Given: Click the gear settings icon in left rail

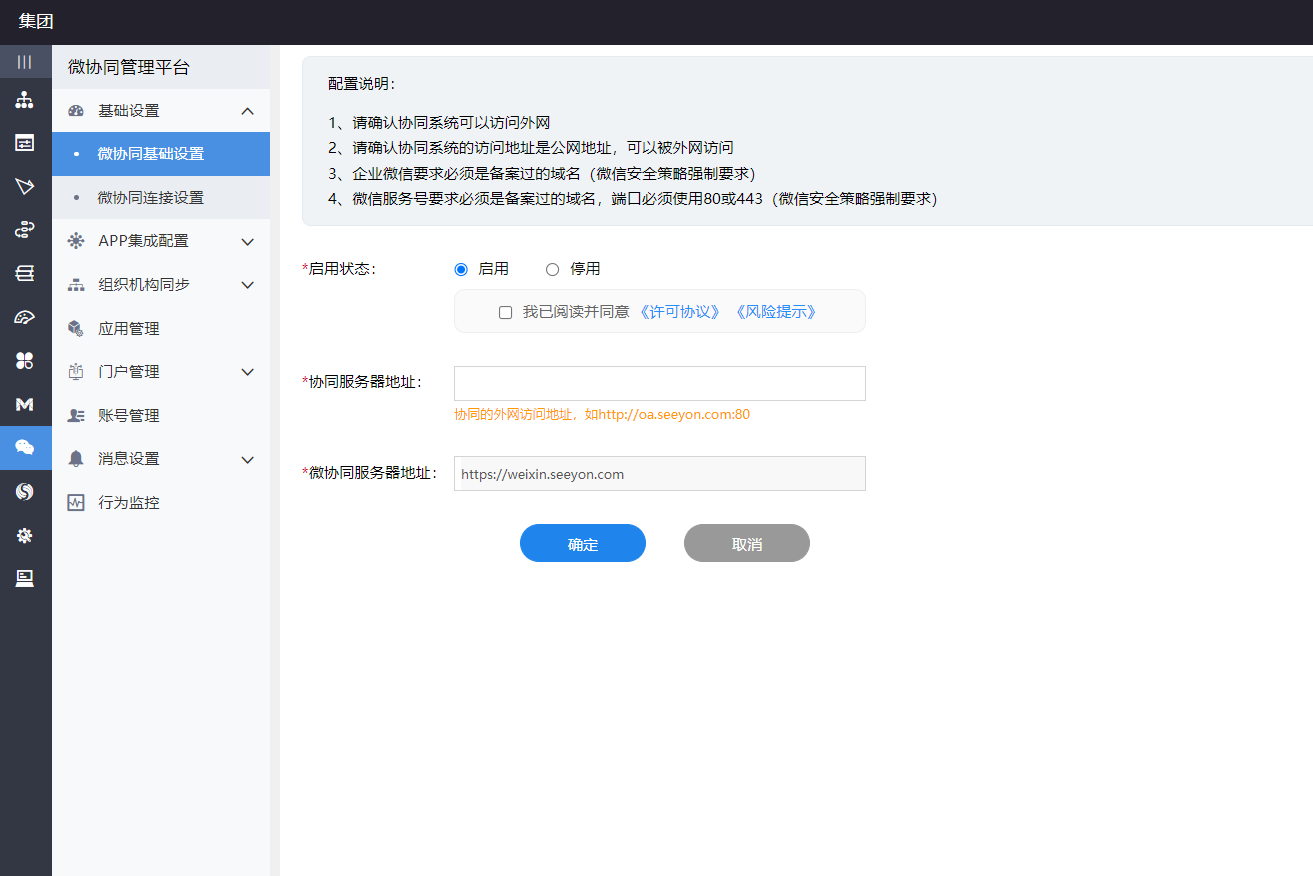Looking at the screenshot, I should 25,535.
